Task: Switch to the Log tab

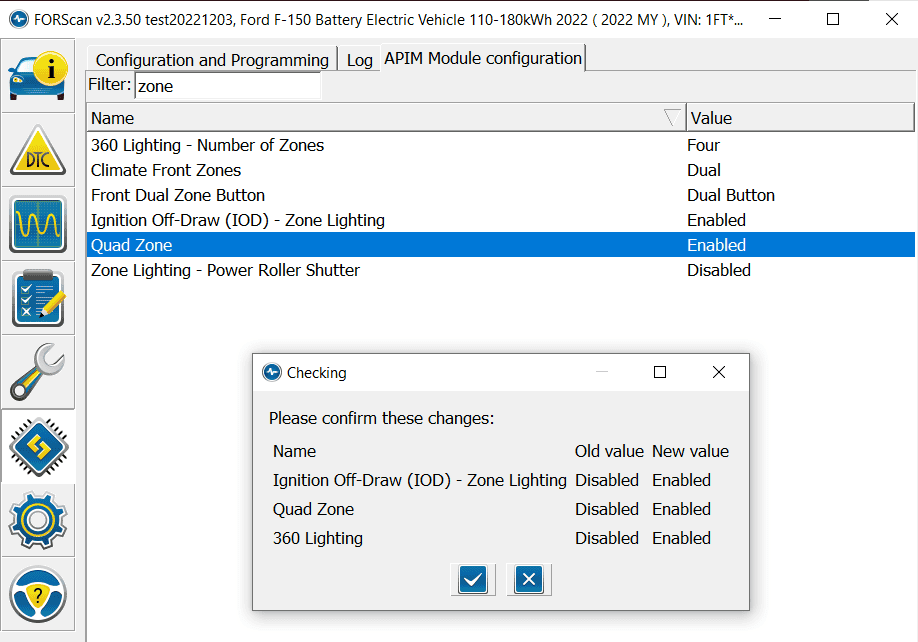Action: [x=359, y=60]
